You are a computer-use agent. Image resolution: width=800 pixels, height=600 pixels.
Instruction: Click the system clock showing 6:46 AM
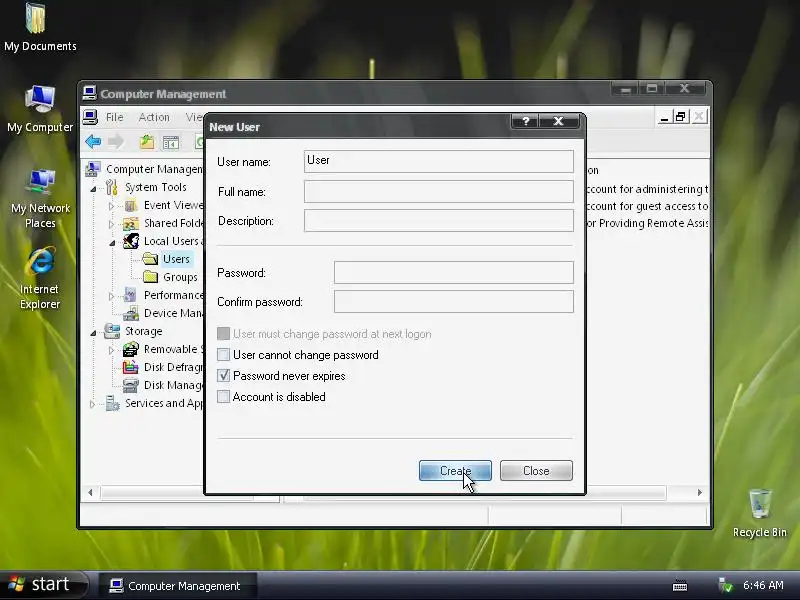click(763, 585)
